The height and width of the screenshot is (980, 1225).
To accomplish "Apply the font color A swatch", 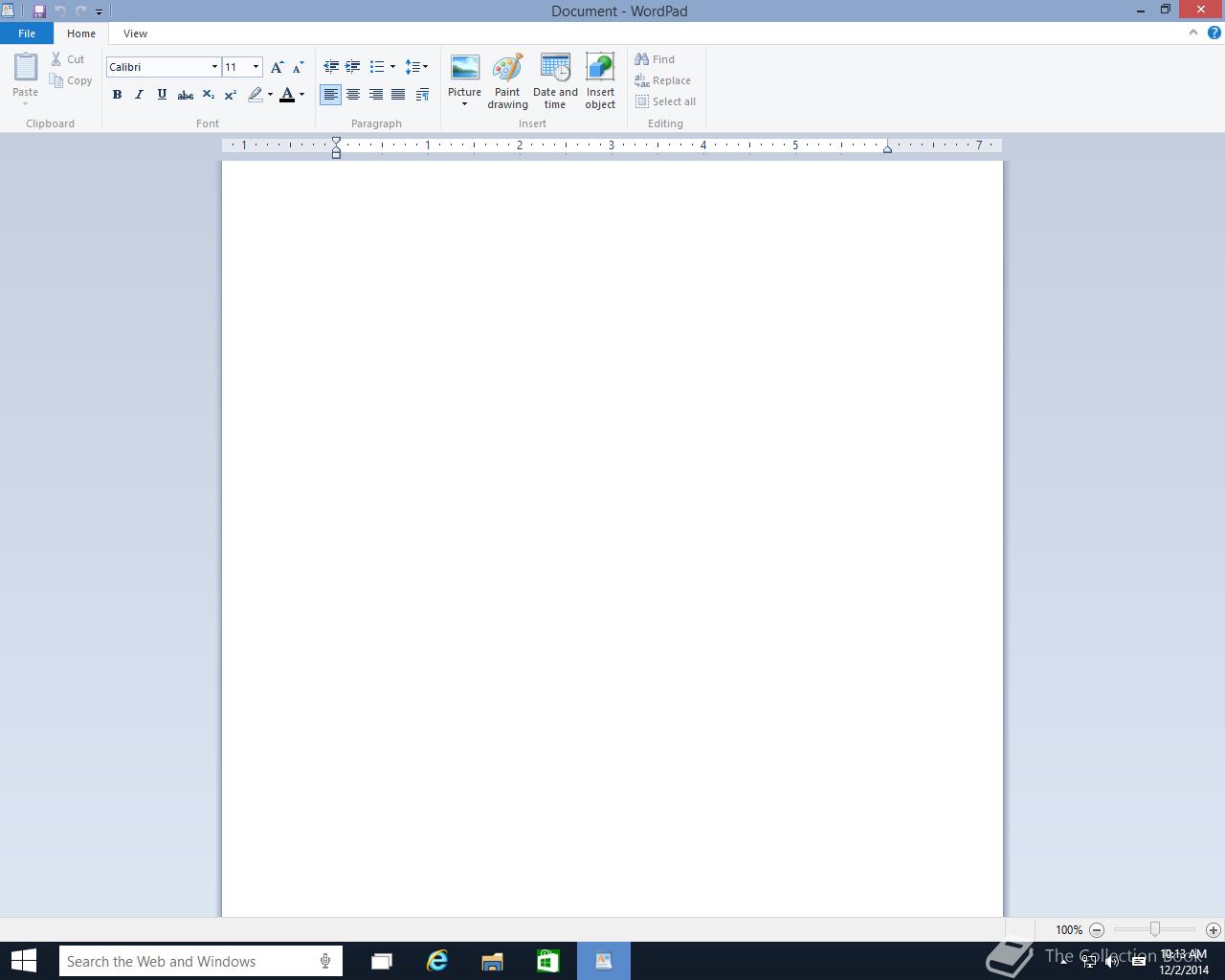I will coord(287,95).
